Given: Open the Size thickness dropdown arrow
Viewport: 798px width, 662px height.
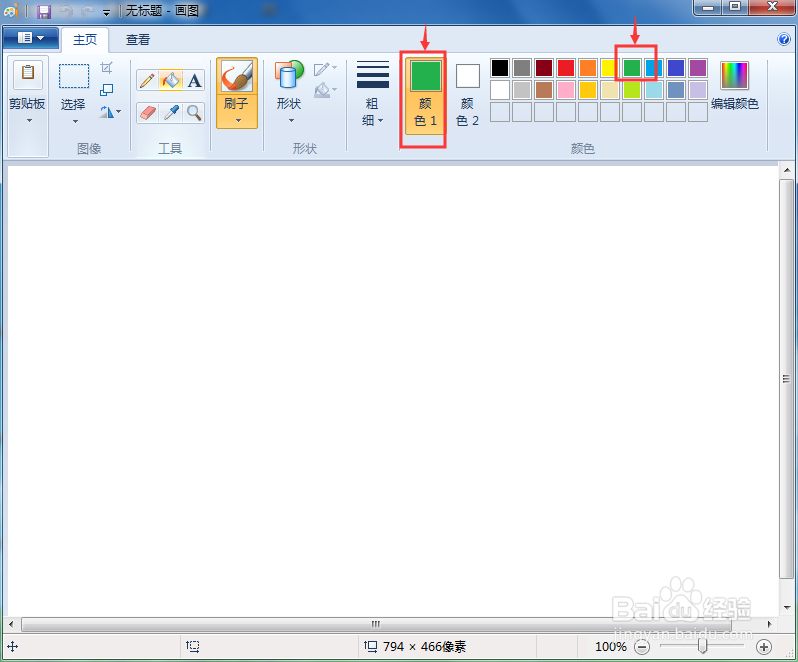Looking at the screenshot, I should click(x=381, y=121).
